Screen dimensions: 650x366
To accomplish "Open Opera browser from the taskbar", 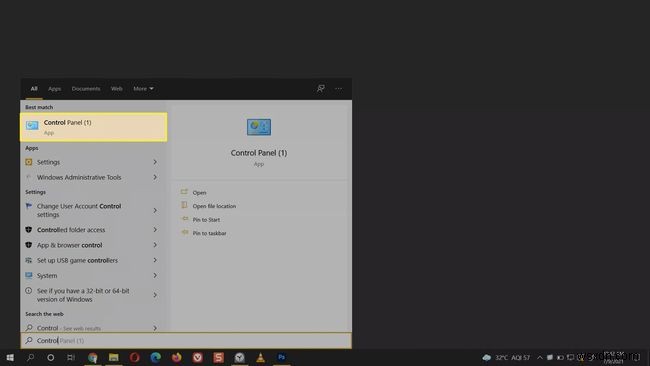I will click(135, 357).
